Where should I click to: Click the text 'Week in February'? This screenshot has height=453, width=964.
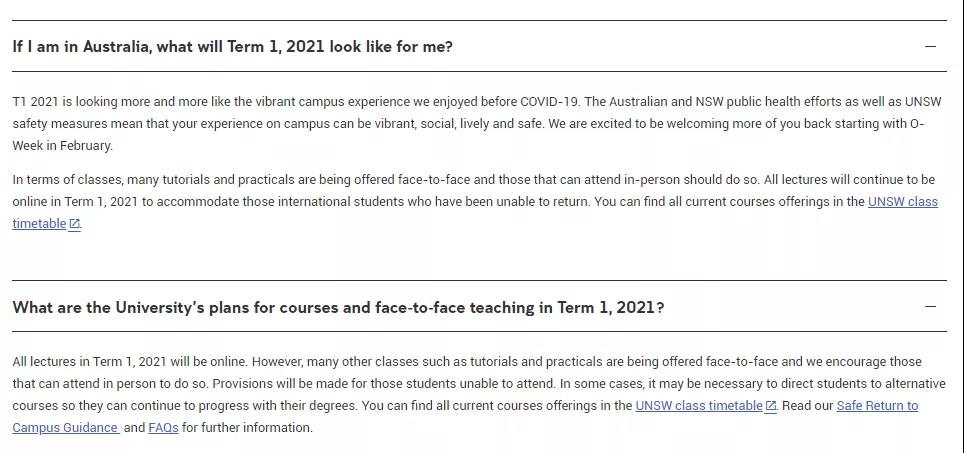62,146
